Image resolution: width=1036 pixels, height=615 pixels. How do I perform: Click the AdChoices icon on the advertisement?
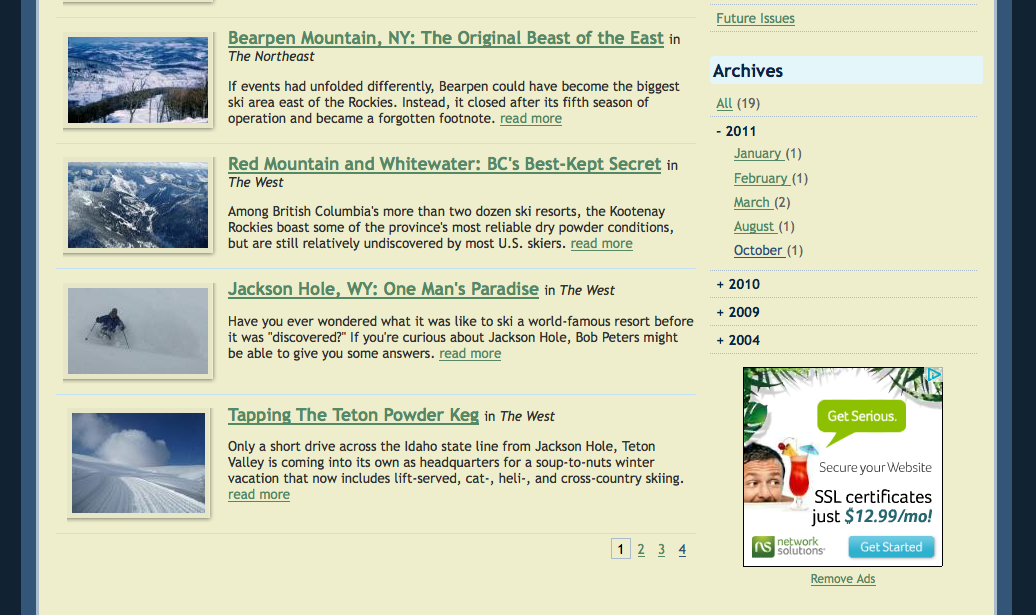(x=934, y=375)
